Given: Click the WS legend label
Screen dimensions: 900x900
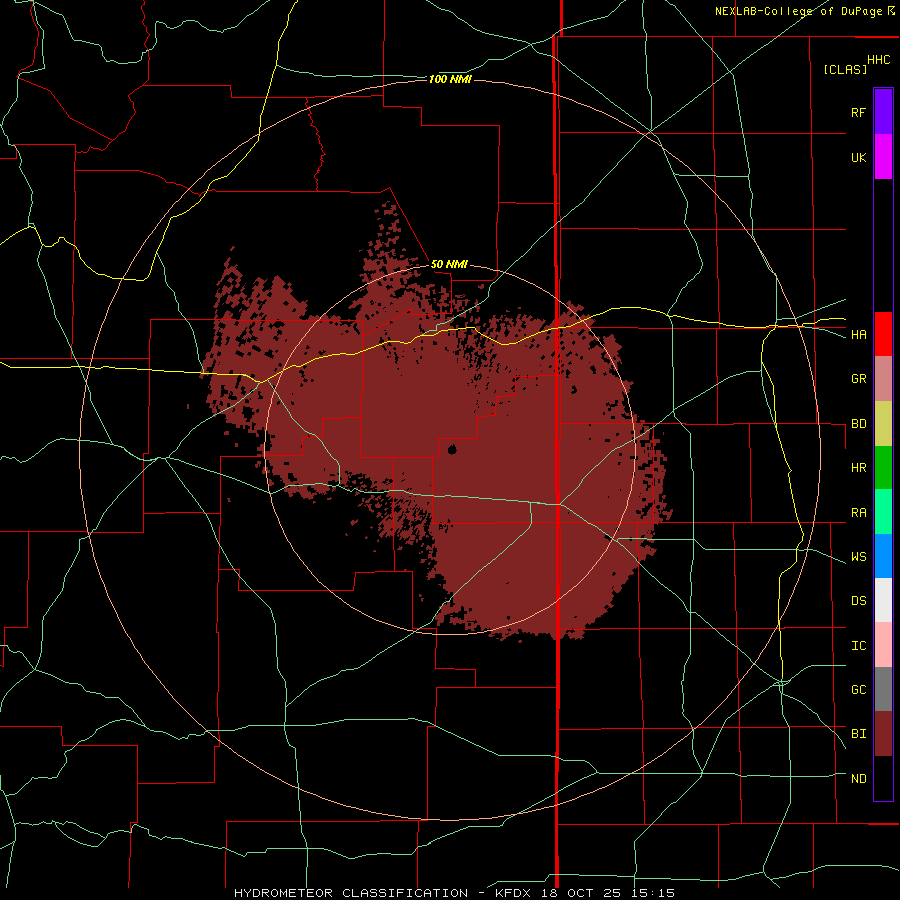Looking at the screenshot, I should pos(858,557).
